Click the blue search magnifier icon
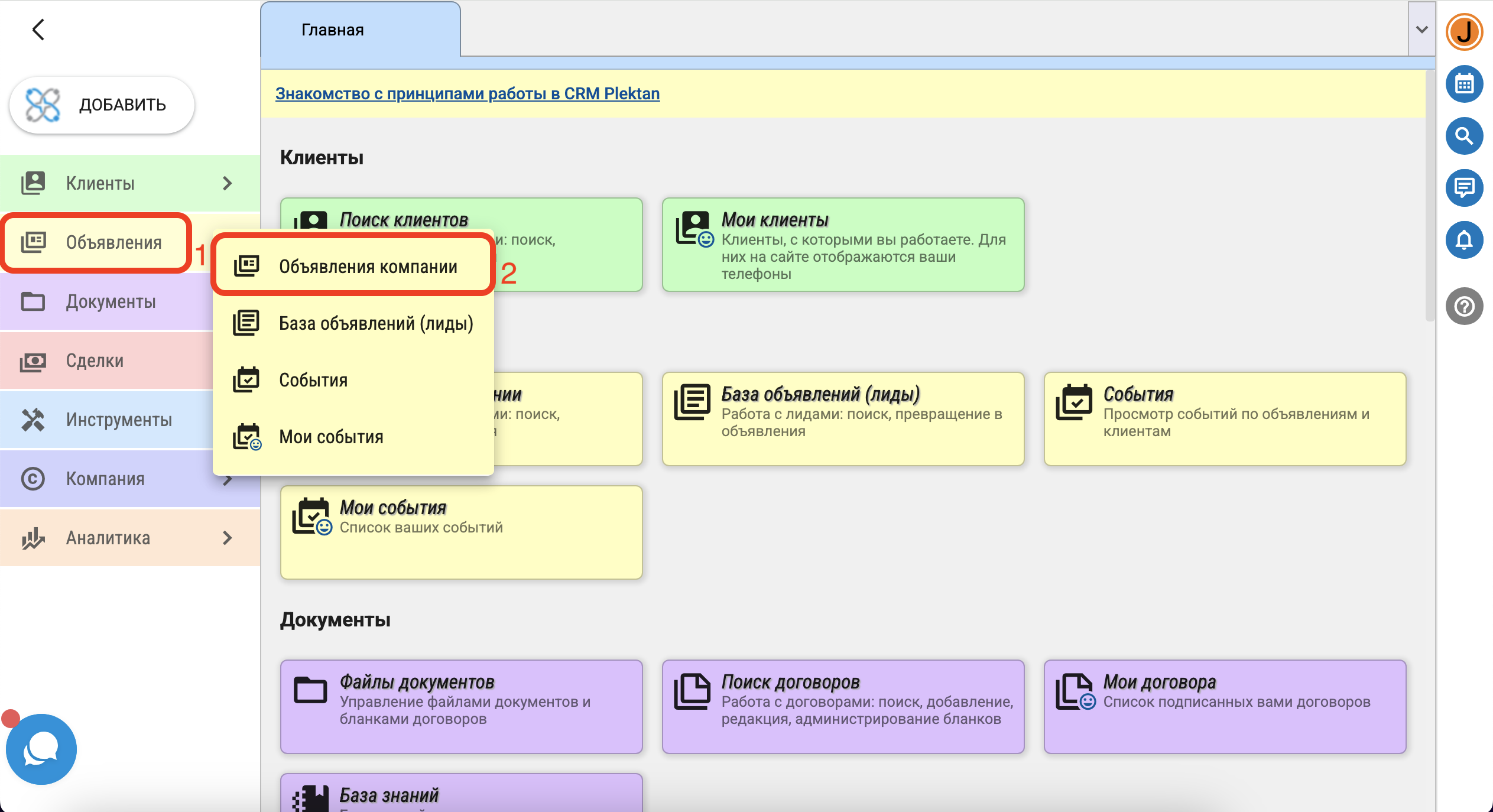1493x812 pixels. 1463,137
